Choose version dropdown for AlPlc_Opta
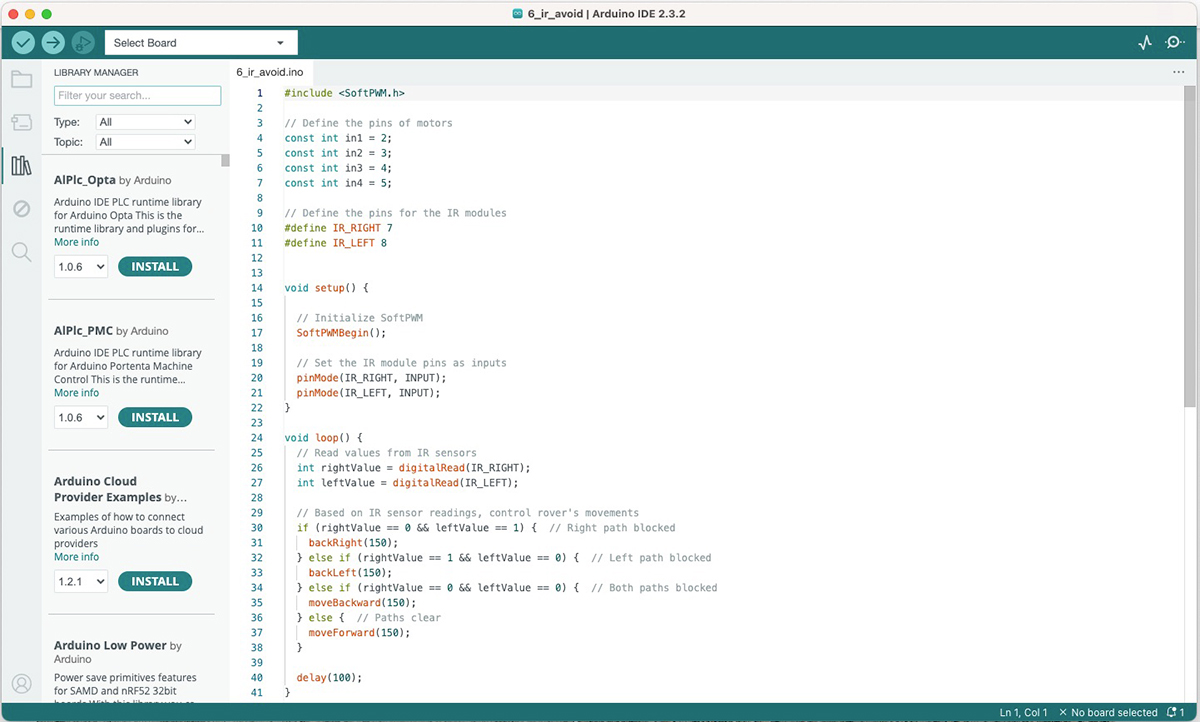 coord(81,267)
